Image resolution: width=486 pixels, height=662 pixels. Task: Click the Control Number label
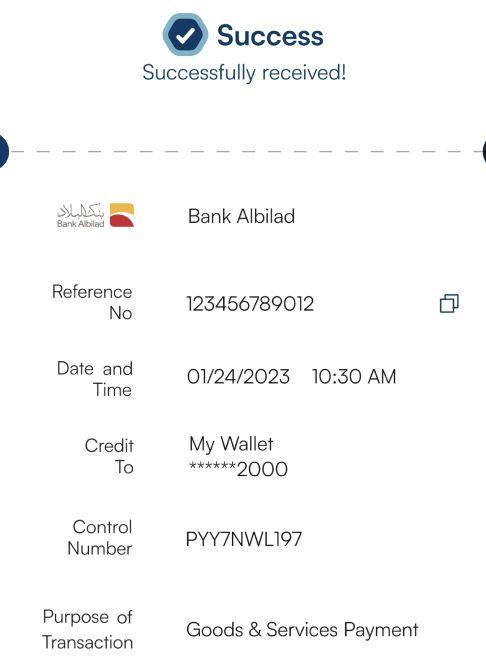click(x=100, y=537)
